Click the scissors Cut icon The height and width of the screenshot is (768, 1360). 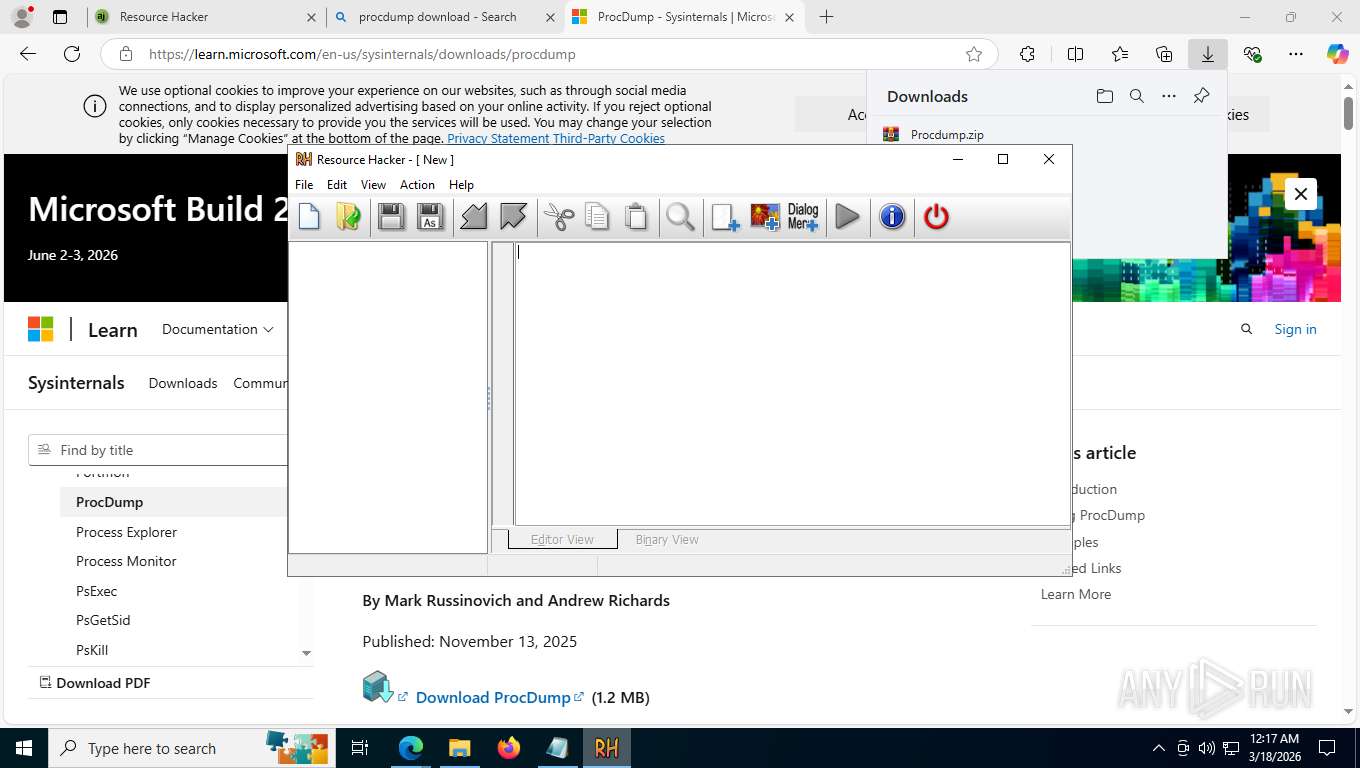click(x=559, y=216)
